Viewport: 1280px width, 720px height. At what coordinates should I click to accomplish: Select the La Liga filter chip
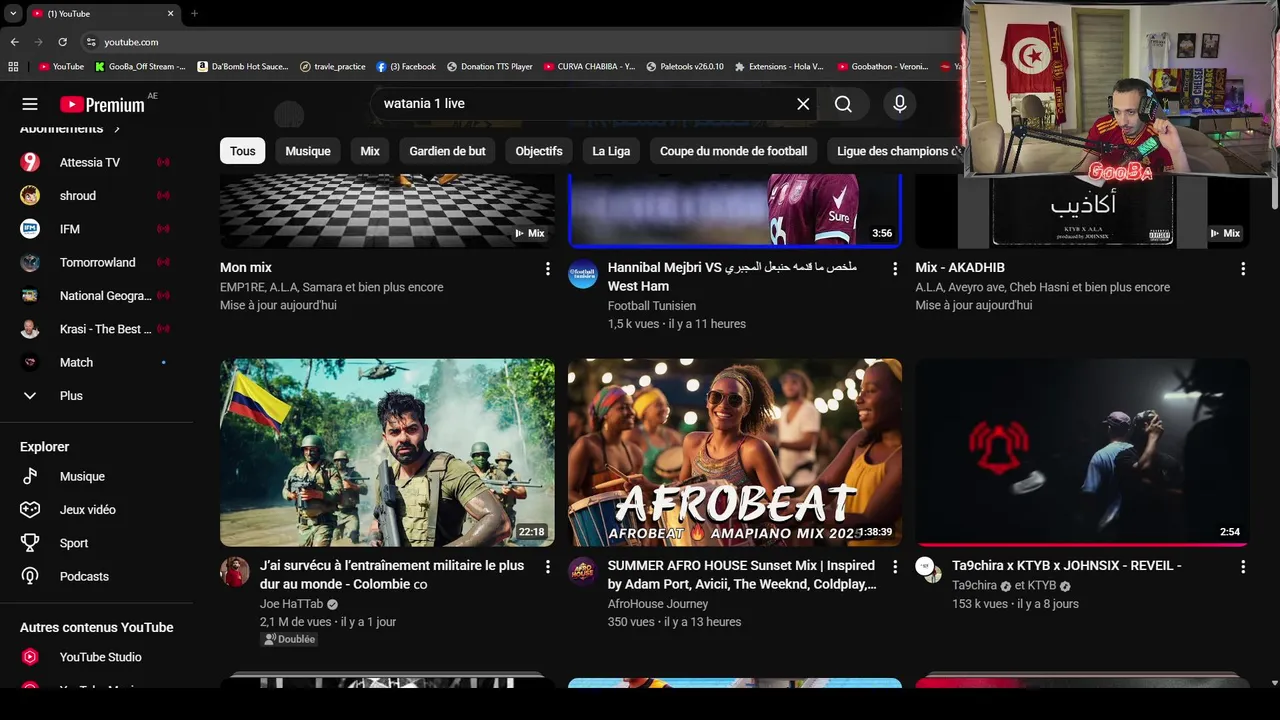coord(611,151)
